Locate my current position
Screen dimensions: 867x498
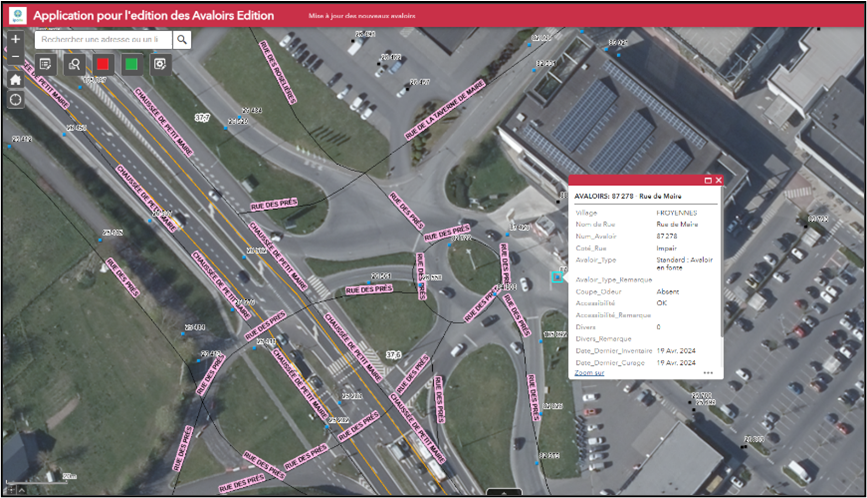pos(15,100)
